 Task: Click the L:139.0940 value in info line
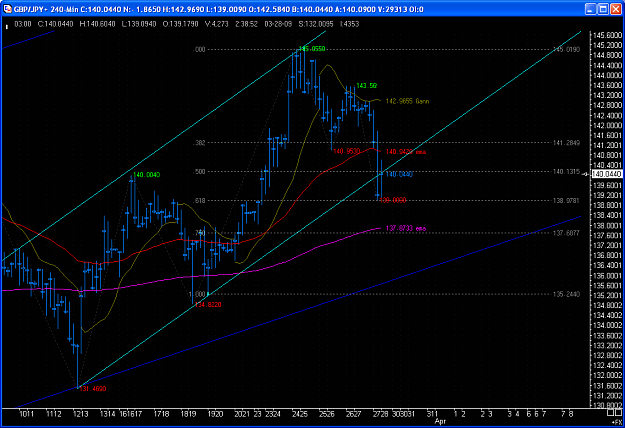point(140,24)
